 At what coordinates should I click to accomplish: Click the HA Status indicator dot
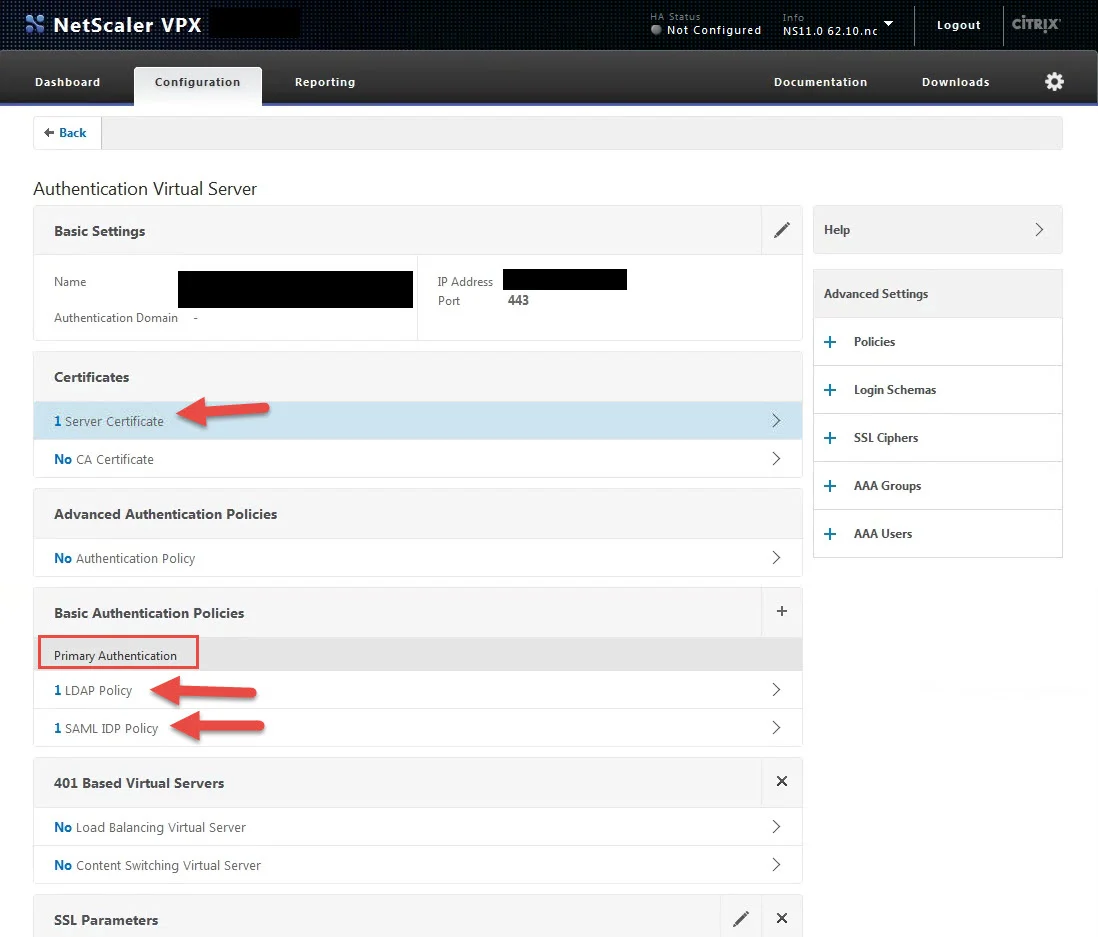click(656, 30)
